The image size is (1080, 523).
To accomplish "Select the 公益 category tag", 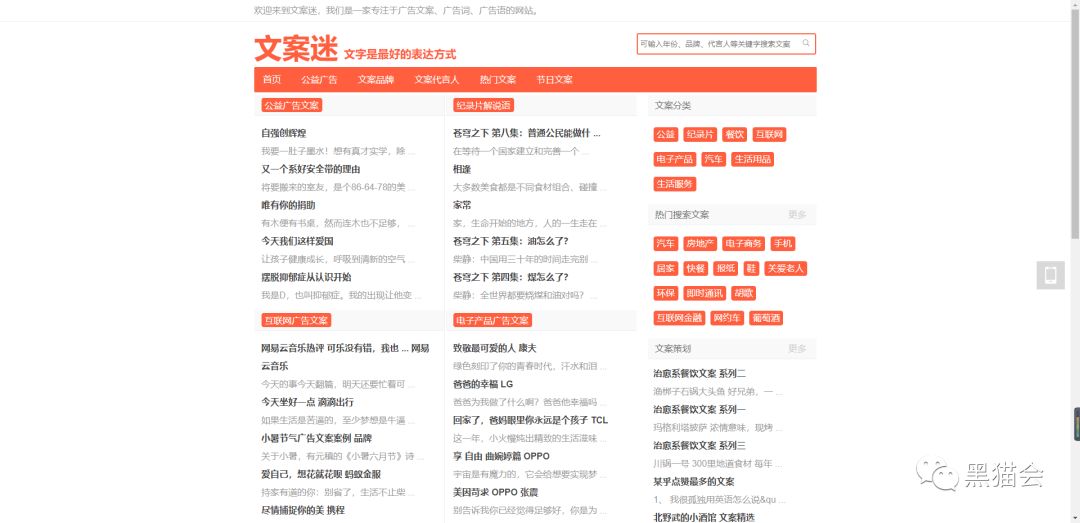I will coord(666,134).
